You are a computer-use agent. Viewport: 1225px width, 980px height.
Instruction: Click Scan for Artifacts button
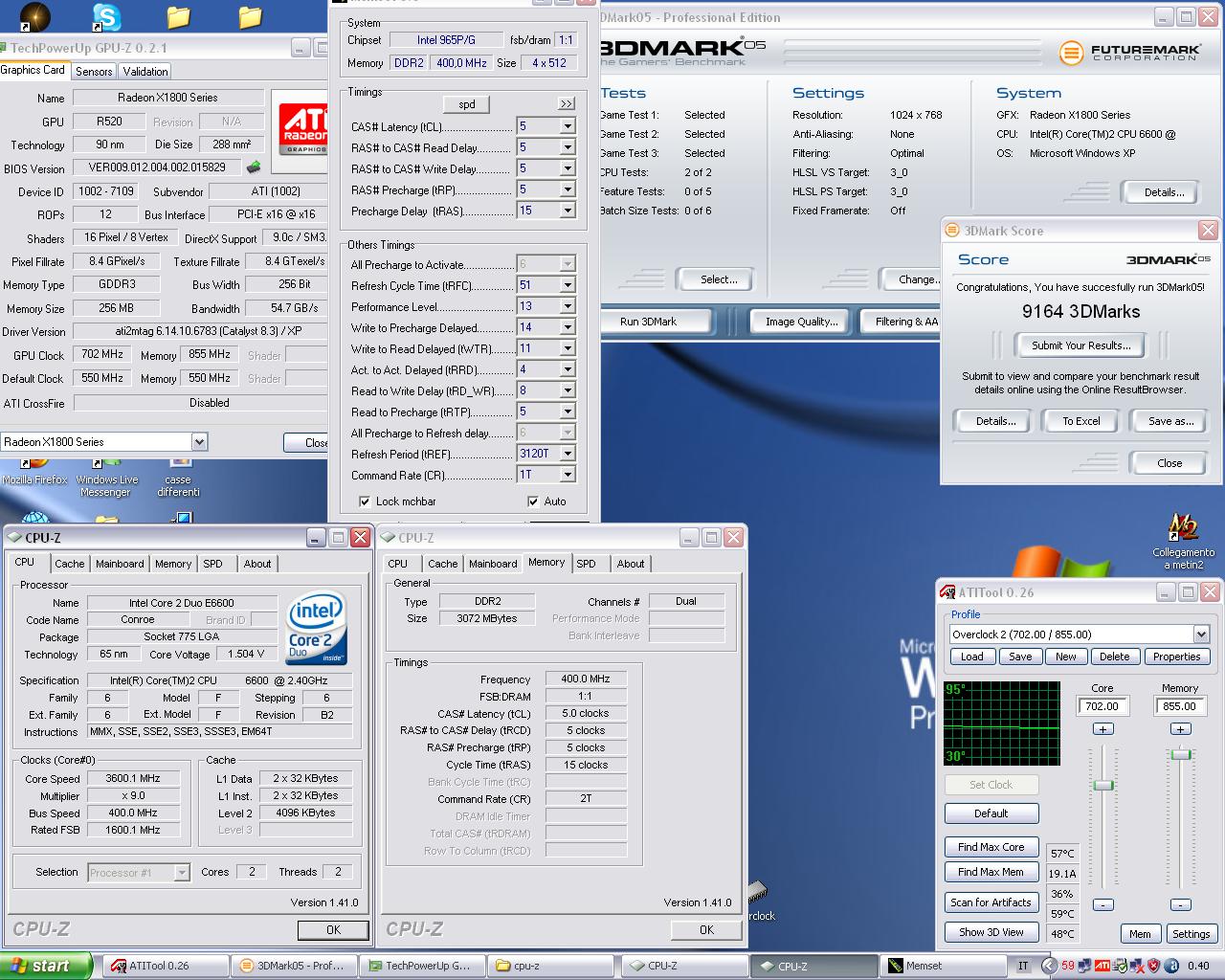[991, 902]
